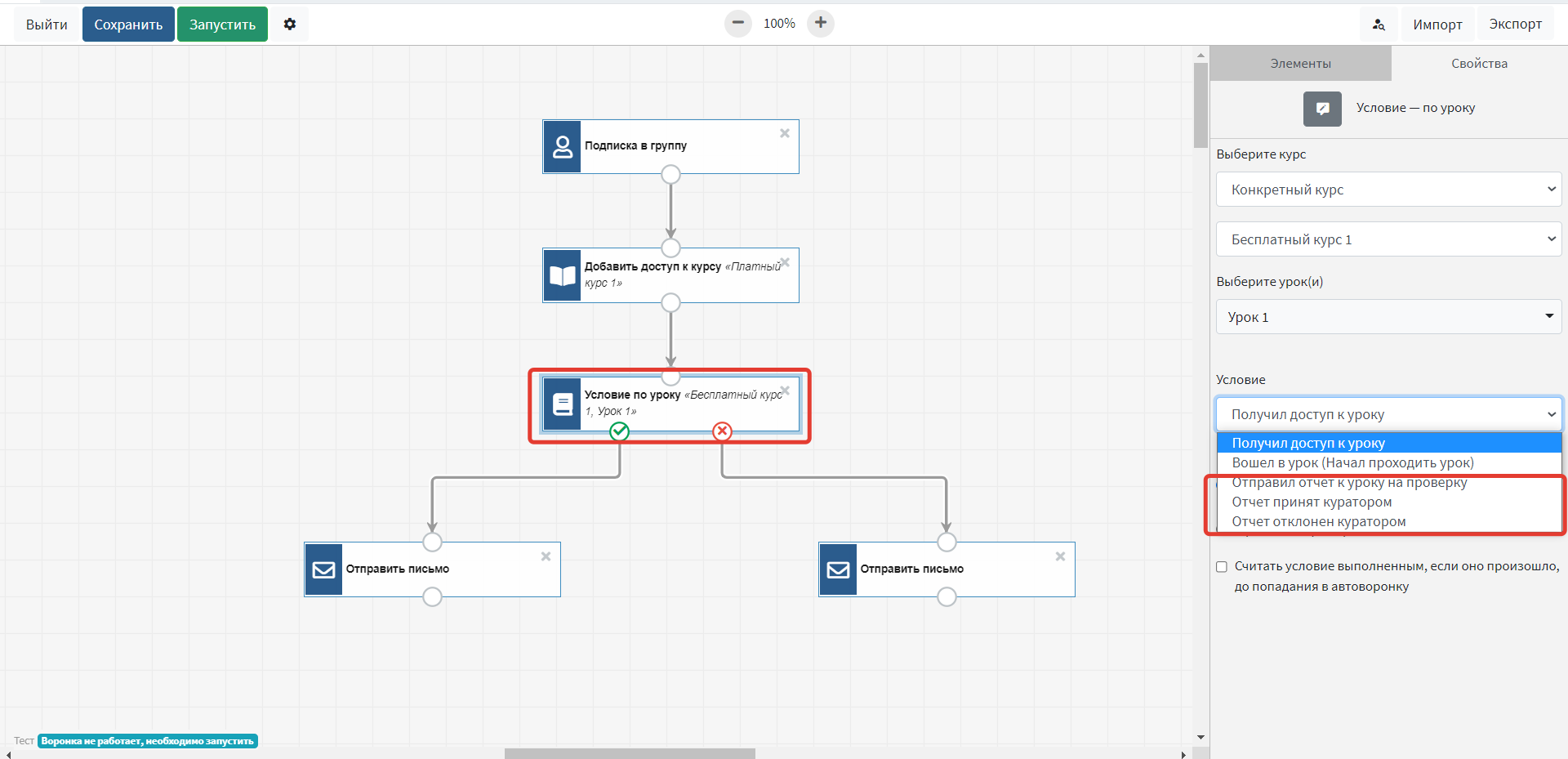Switch to the Элементы tab
Screen dimensions: 1568x759
(1300, 64)
